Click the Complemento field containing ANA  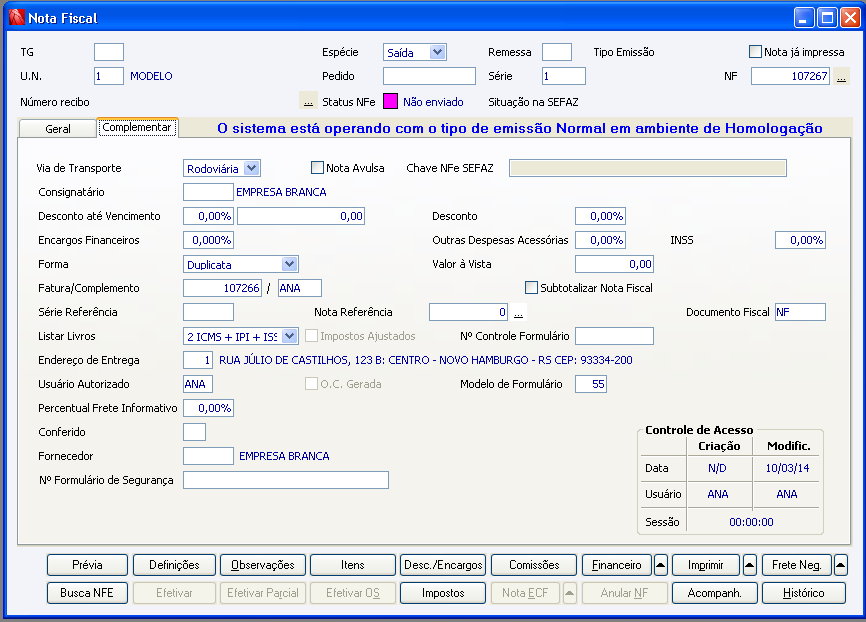tap(300, 288)
